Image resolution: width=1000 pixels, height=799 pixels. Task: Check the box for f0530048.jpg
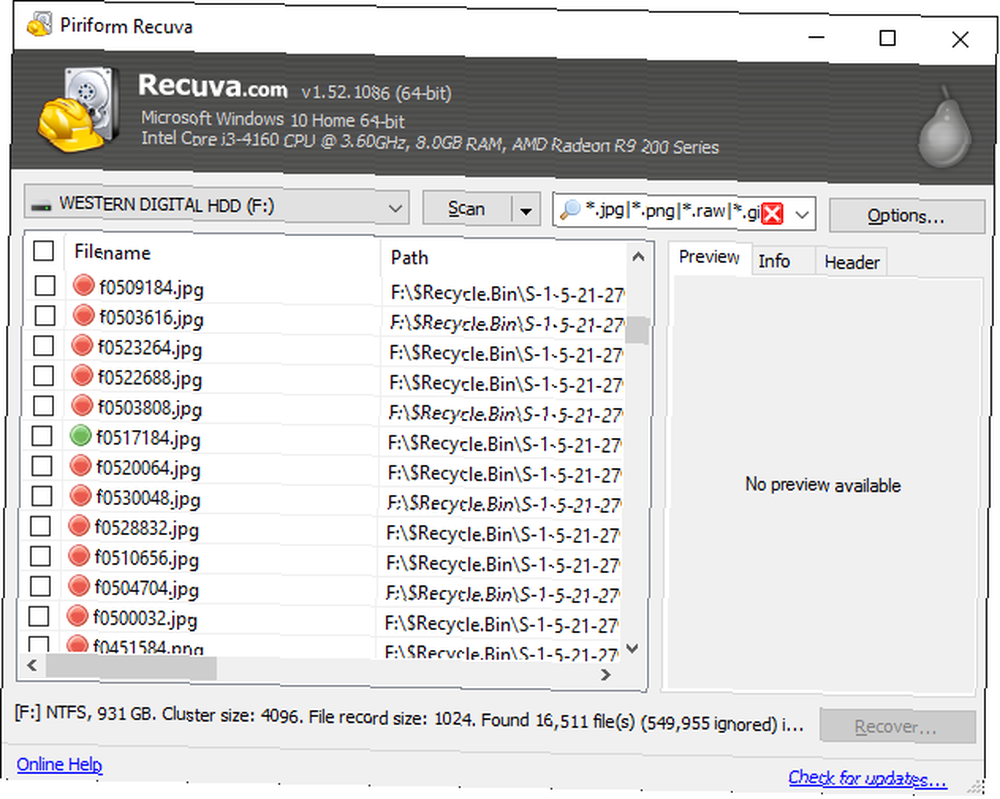pos(42,495)
